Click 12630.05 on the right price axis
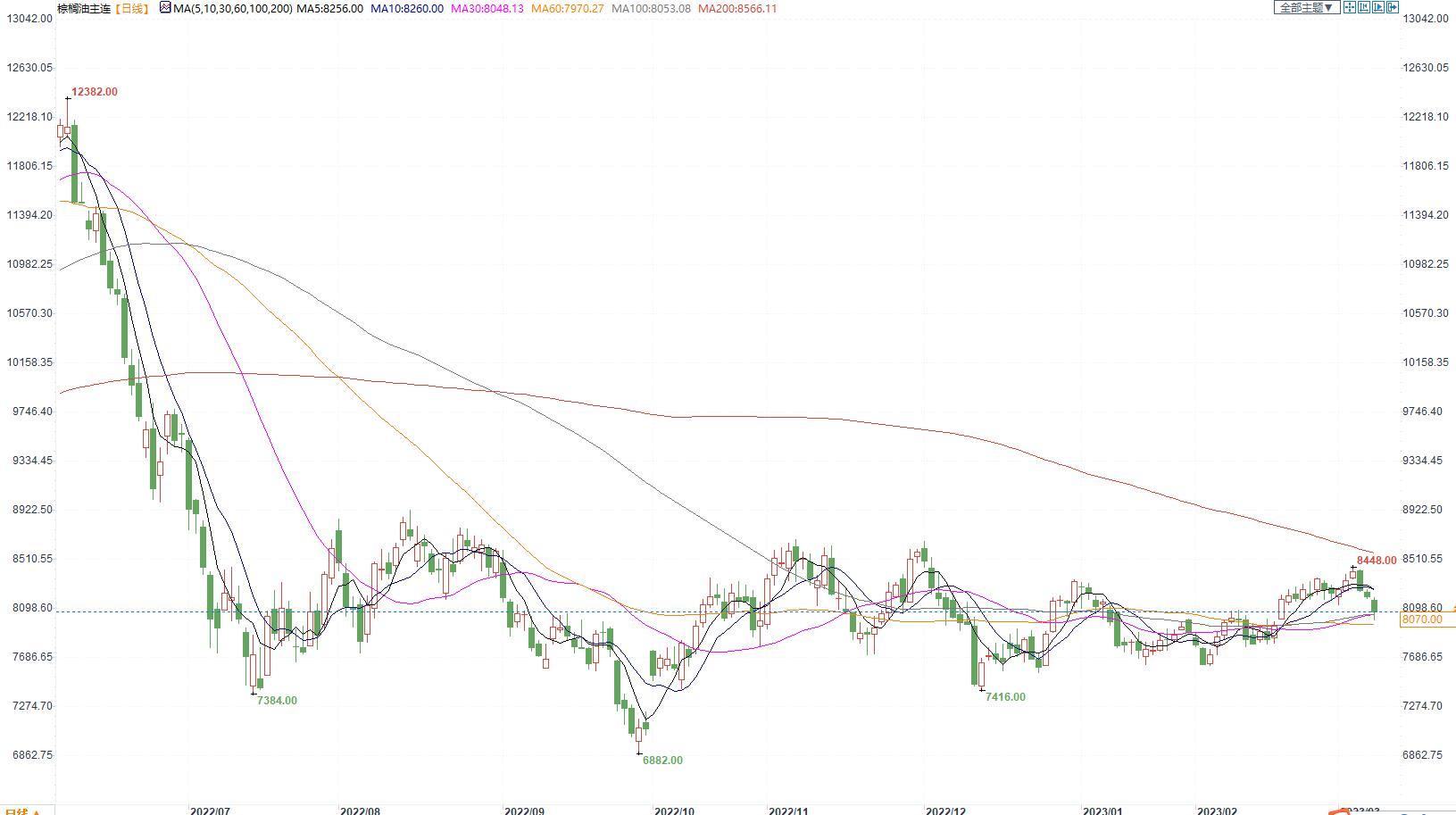 1427,68
